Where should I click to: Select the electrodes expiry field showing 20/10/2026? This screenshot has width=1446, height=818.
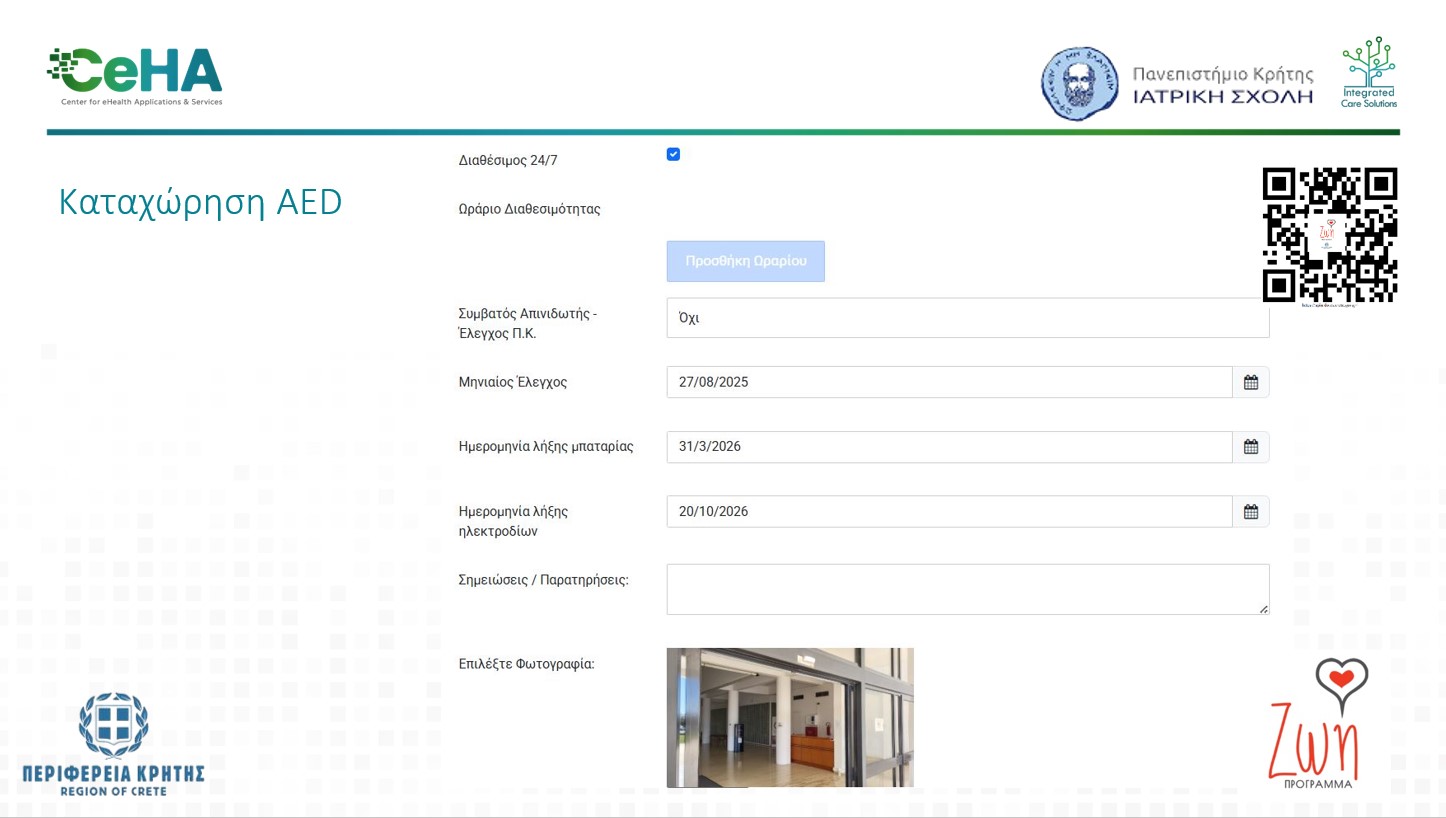(x=948, y=512)
